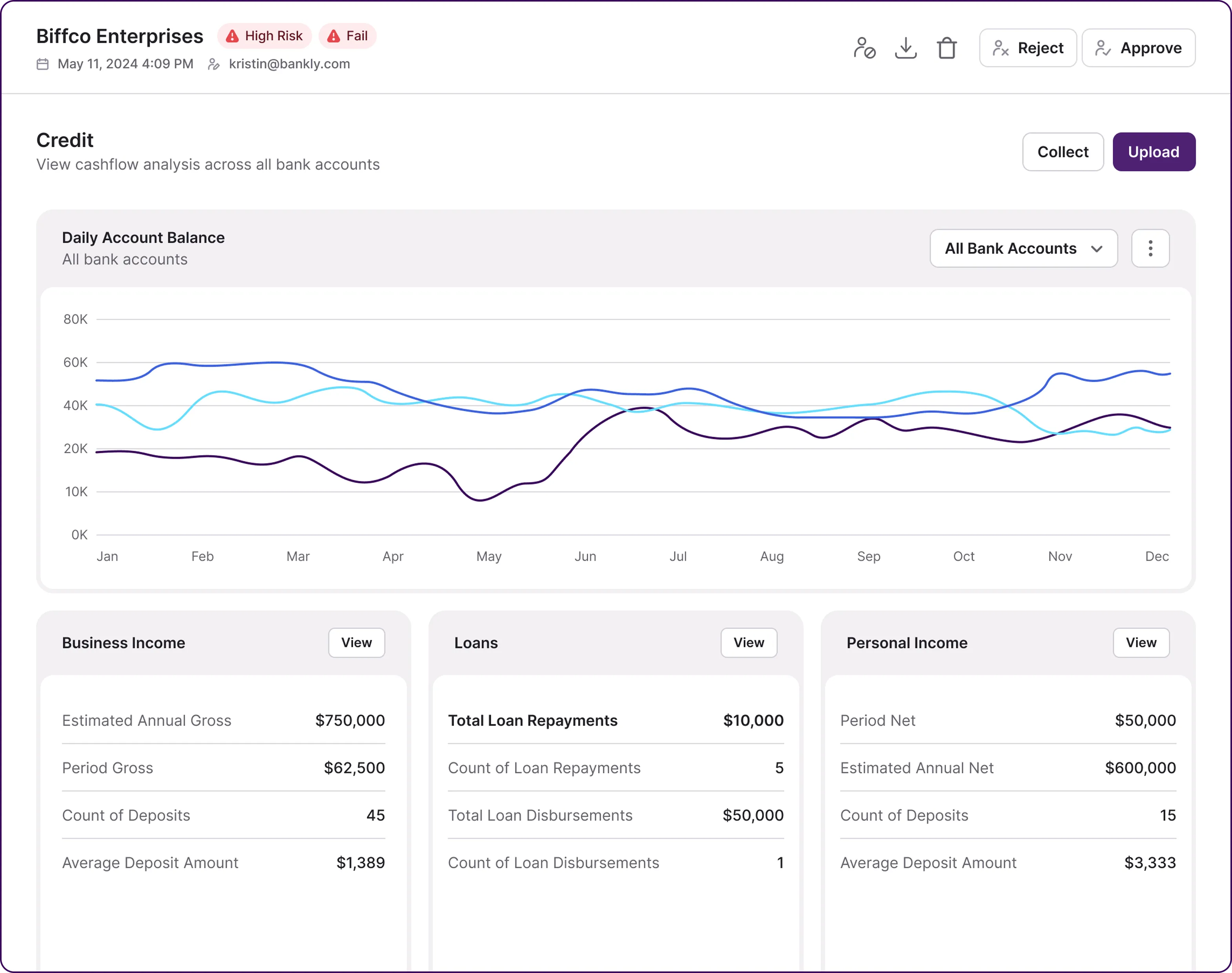Click kristin@bankly.com email address

pyautogui.click(x=289, y=64)
